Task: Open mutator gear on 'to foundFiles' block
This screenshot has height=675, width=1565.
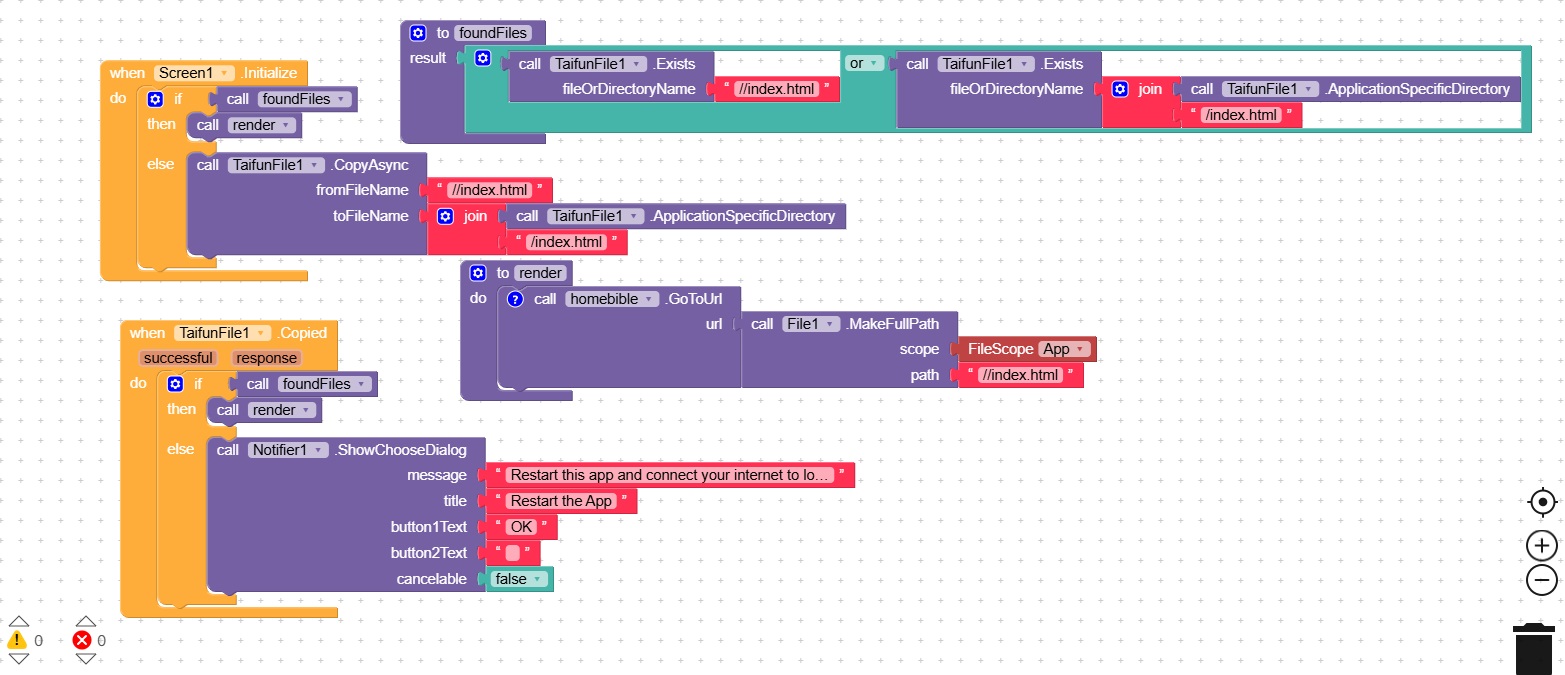Action: coord(419,33)
